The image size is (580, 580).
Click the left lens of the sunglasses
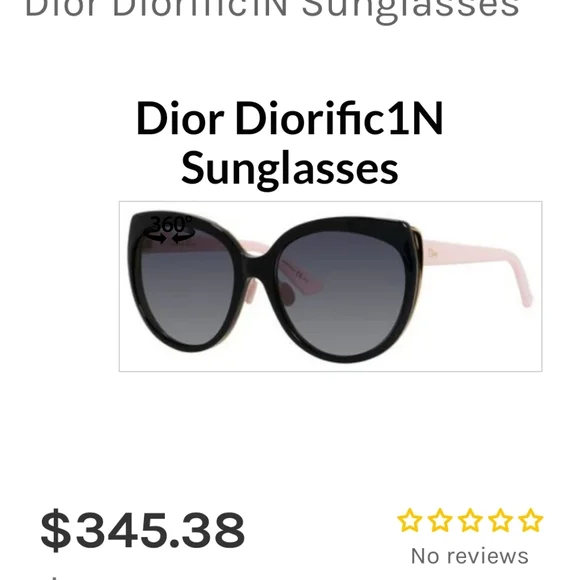tap(187, 292)
